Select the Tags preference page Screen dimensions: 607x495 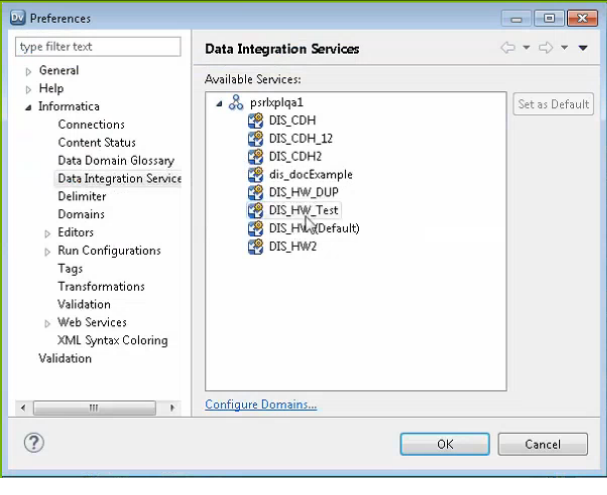click(70, 269)
